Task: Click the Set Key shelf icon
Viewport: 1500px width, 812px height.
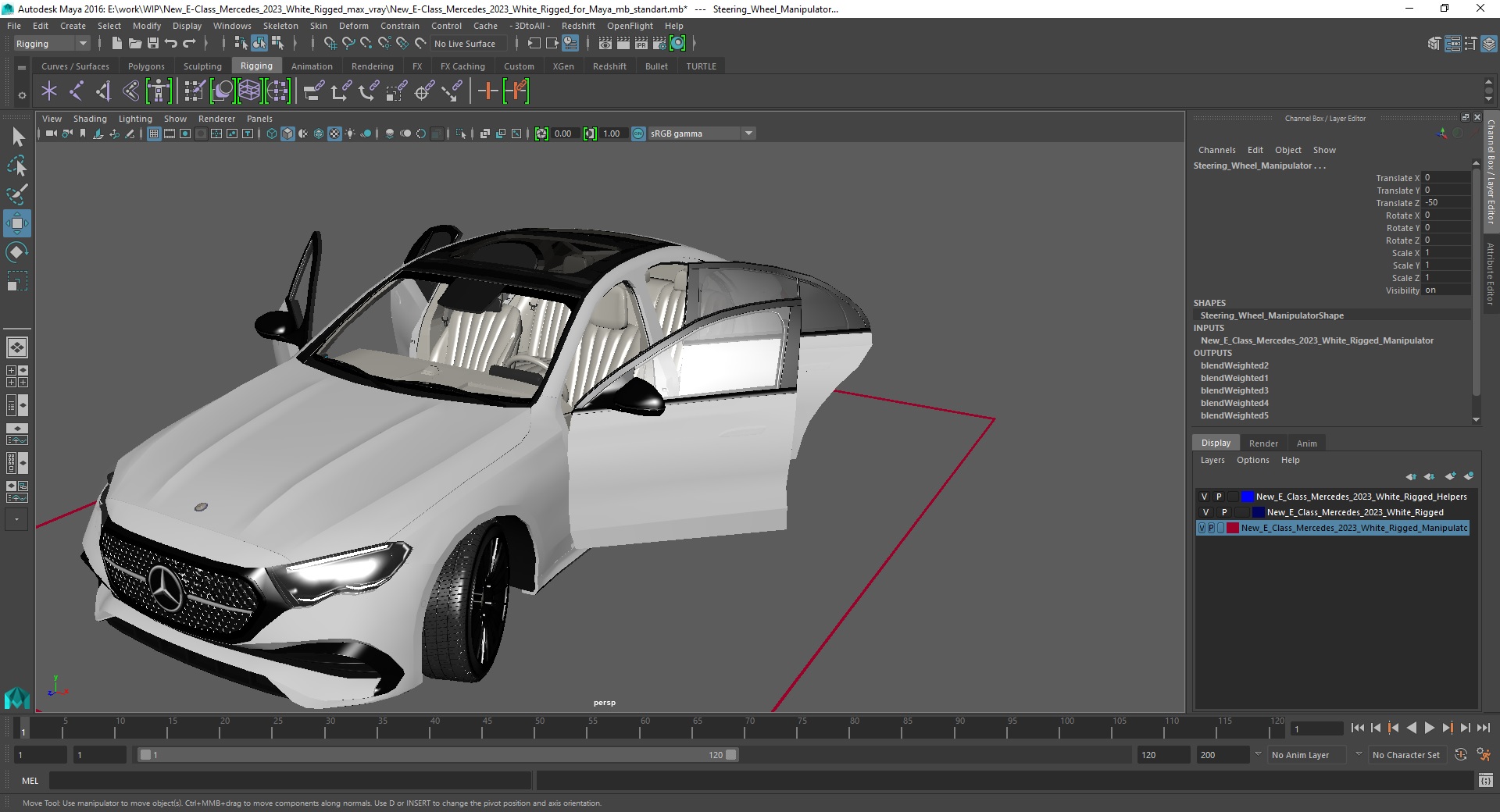Action: [487, 91]
